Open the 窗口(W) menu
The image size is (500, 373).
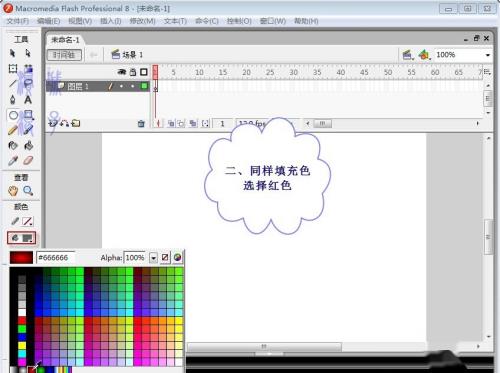click(x=273, y=21)
